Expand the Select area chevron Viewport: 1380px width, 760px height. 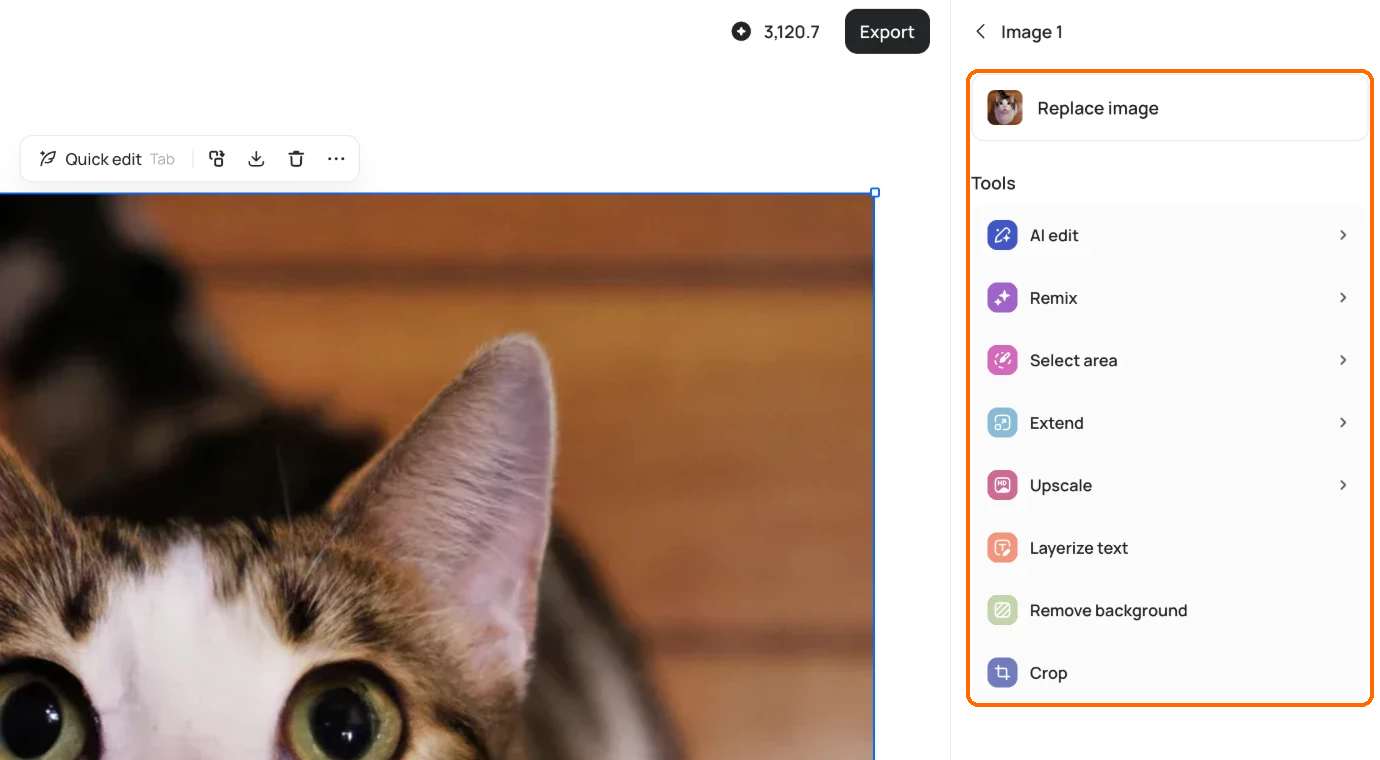click(x=1343, y=360)
